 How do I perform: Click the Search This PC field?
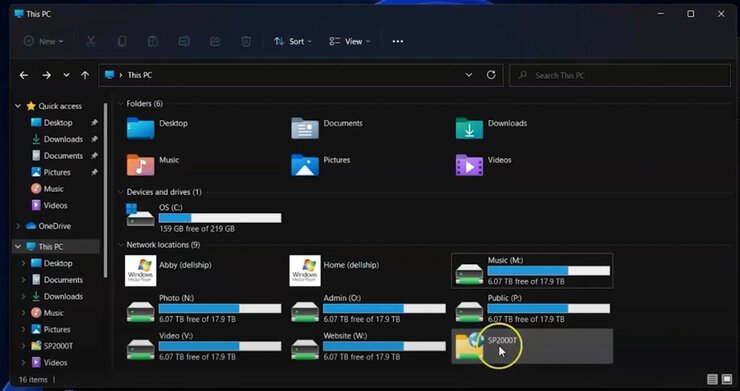click(x=620, y=75)
